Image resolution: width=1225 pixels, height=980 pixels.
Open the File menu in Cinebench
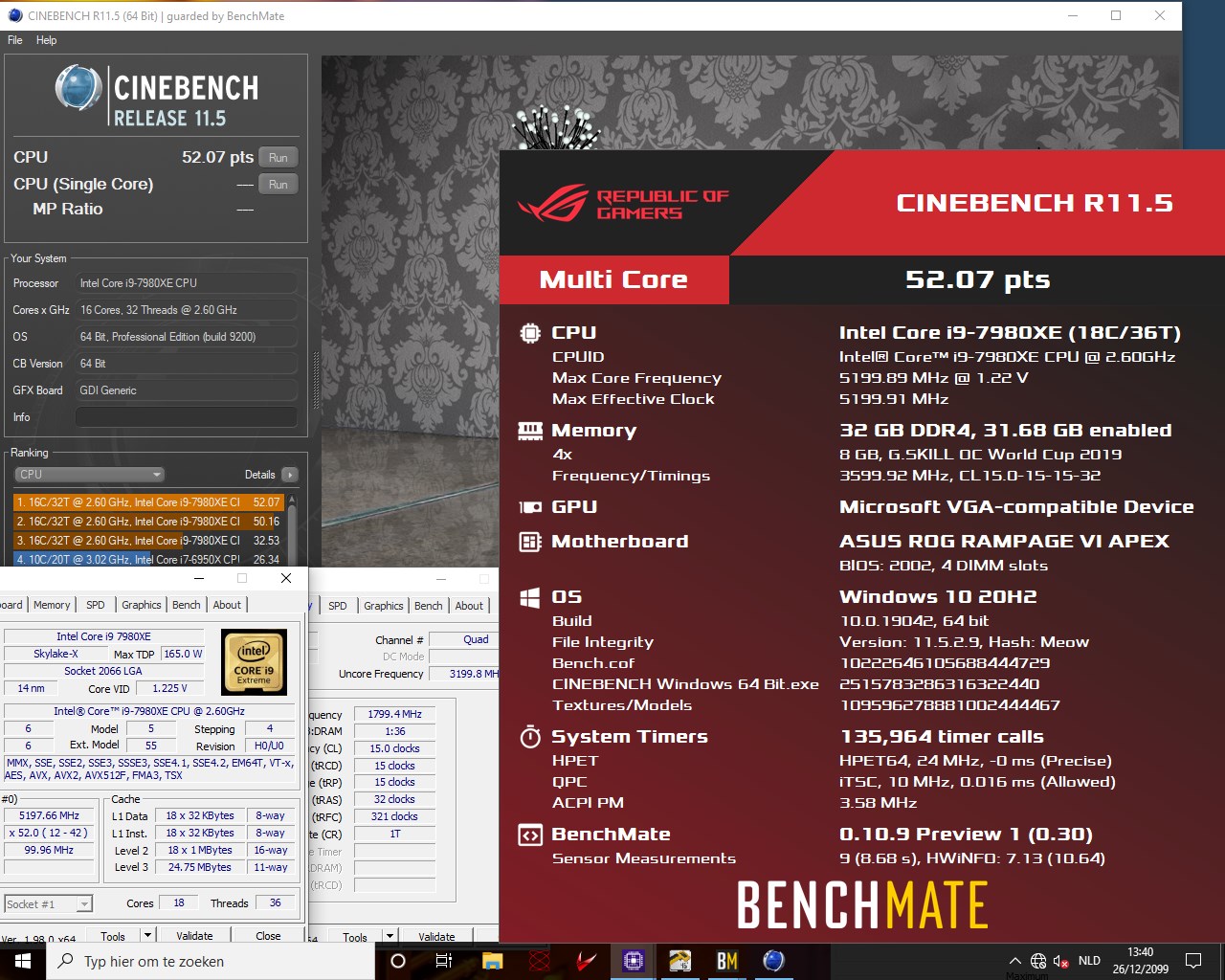click(15, 40)
